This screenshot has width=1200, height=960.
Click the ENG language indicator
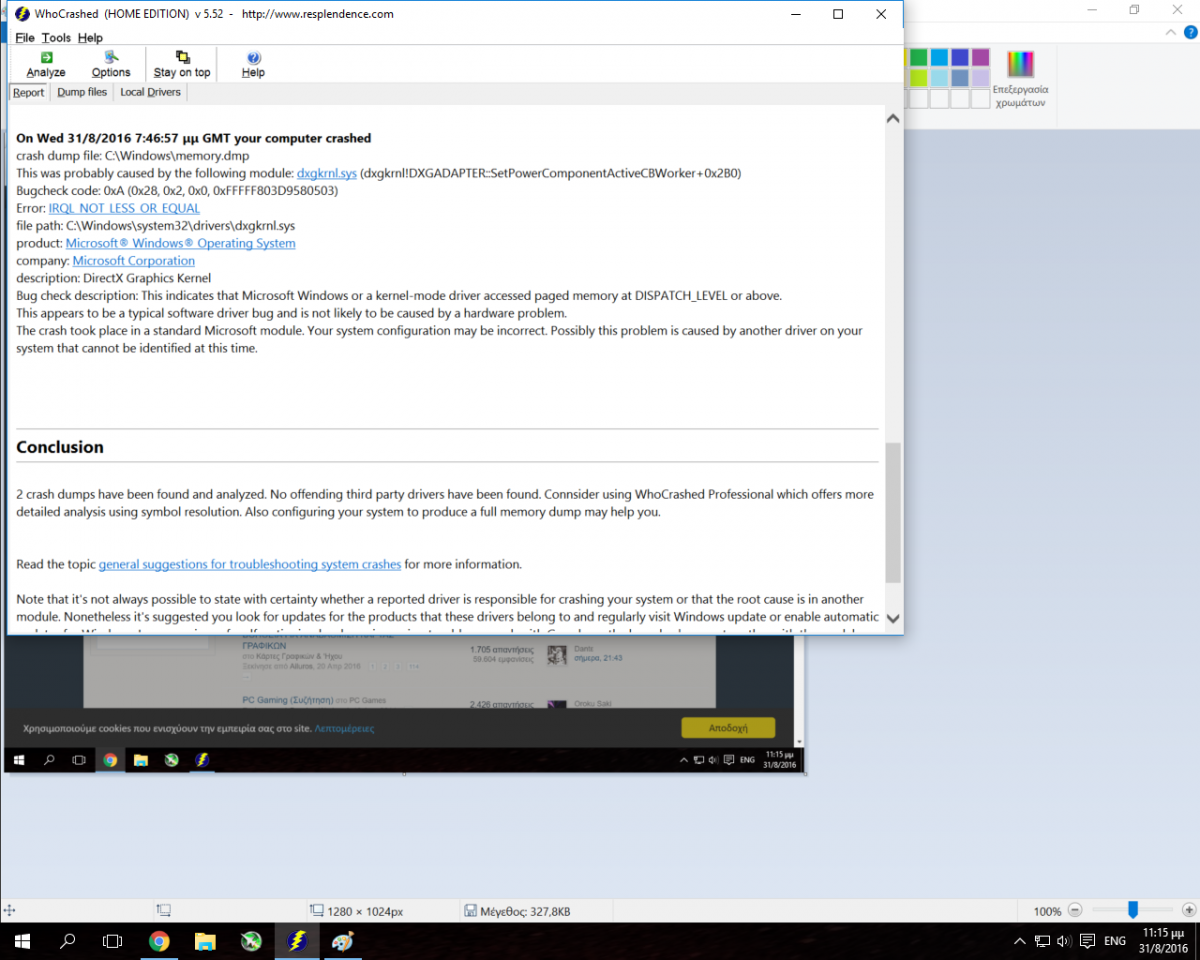point(1114,941)
